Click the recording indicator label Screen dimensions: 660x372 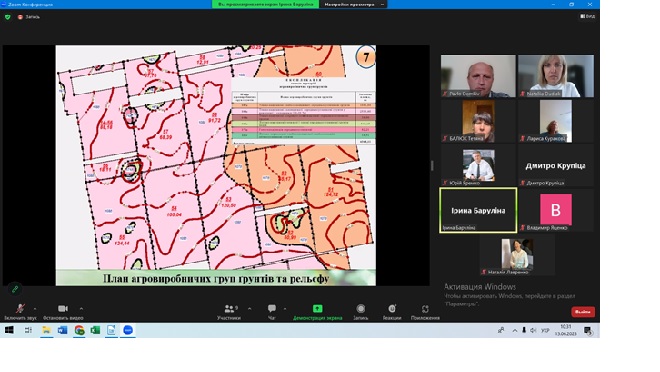[29, 17]
